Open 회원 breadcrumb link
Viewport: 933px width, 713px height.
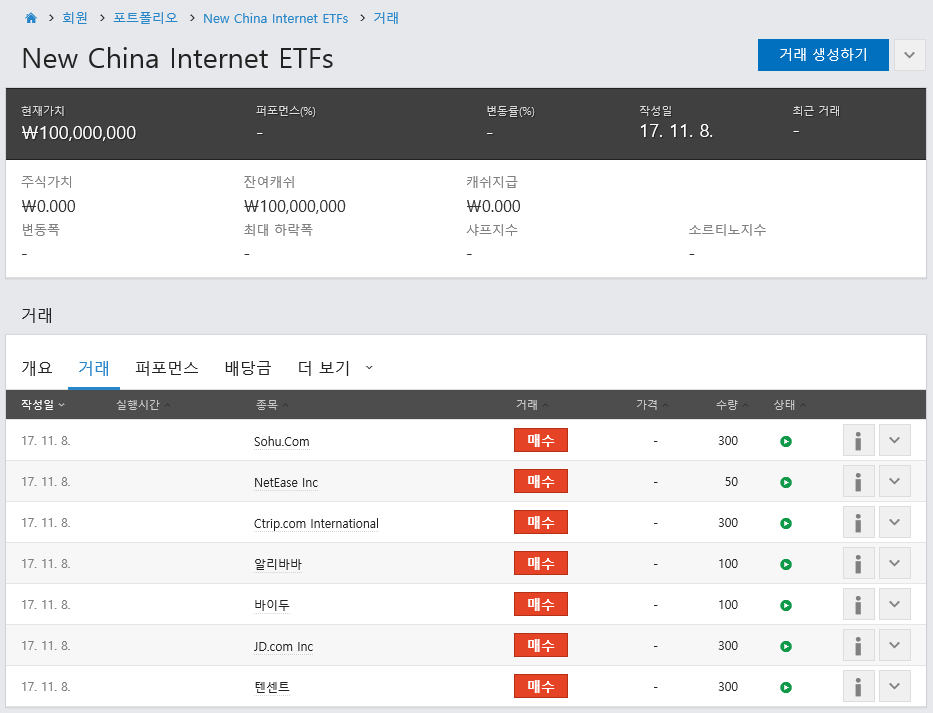pos(75,18)
